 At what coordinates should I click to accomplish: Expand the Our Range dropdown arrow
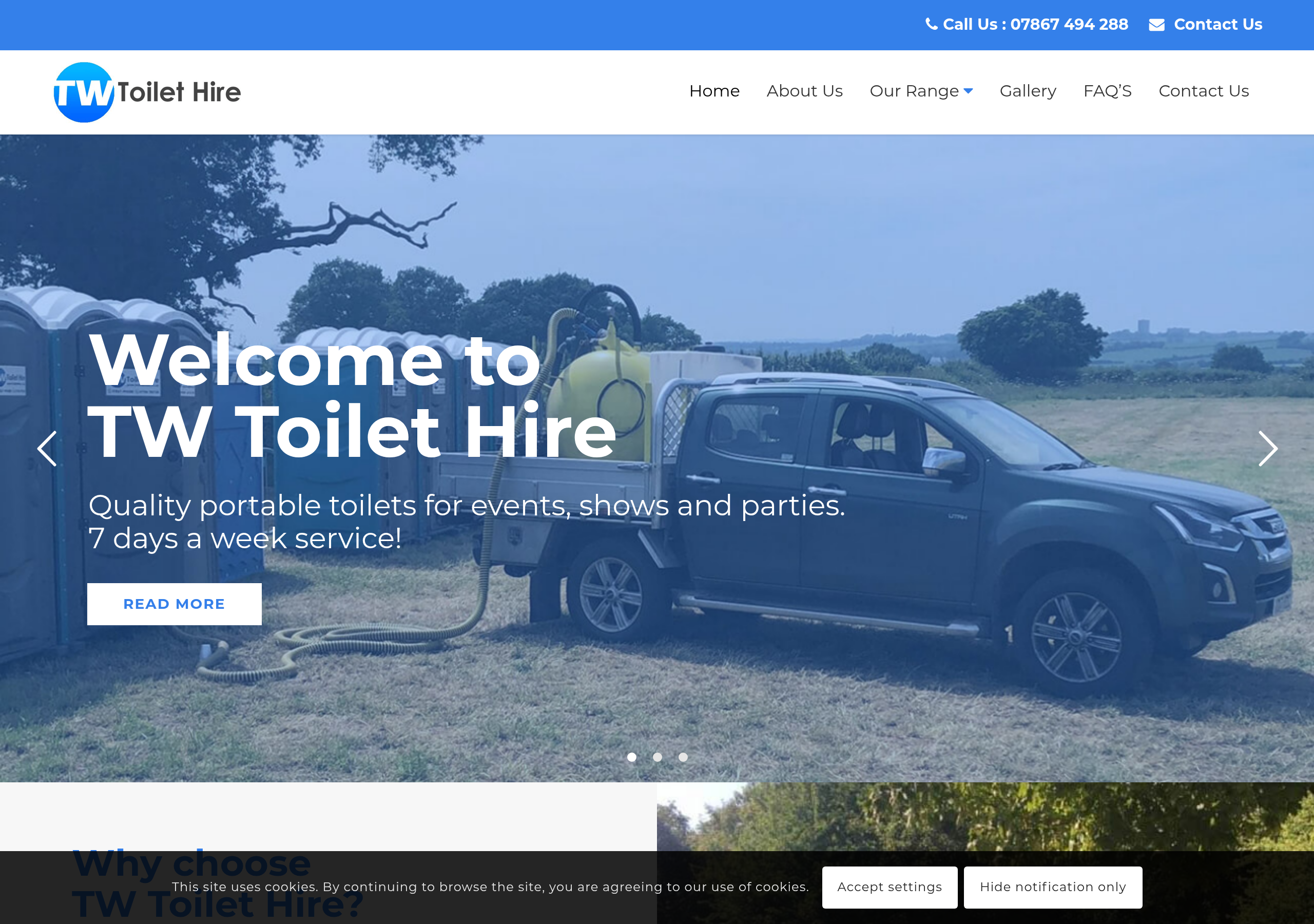click(x=968, y=91)
